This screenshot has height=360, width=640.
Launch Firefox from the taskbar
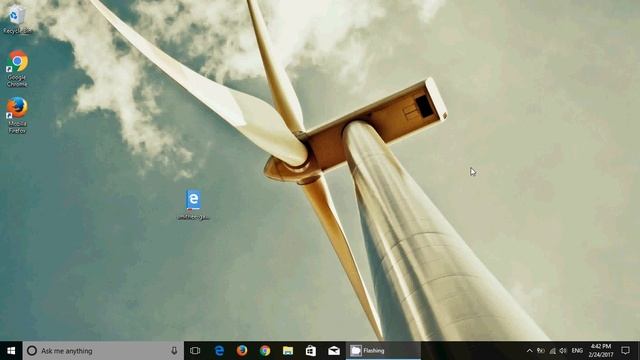pos(242,351)
